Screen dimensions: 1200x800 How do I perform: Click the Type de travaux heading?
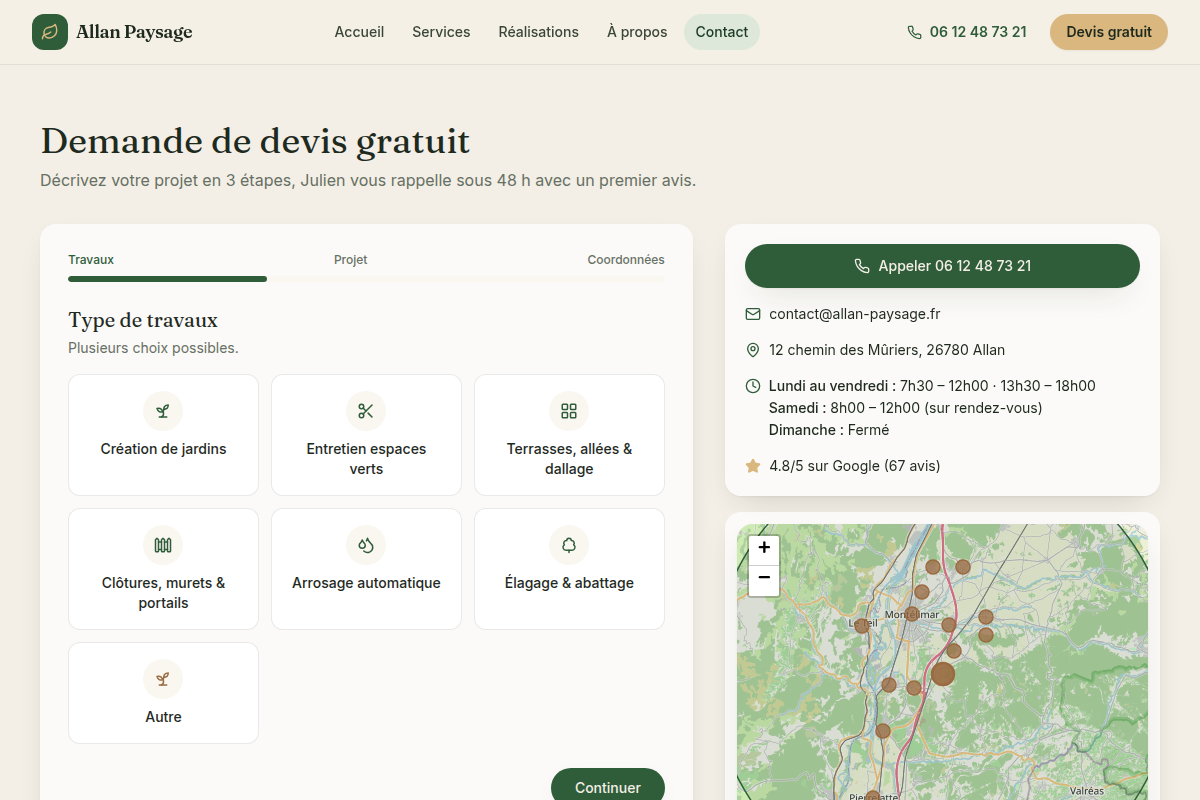[x=143, y=320]
